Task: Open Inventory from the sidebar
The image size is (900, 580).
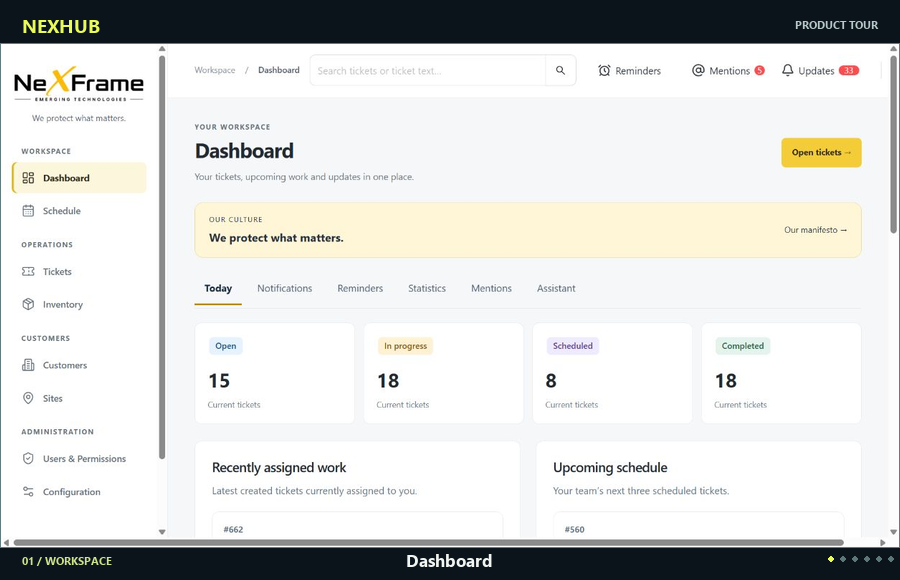Action: 79,304
